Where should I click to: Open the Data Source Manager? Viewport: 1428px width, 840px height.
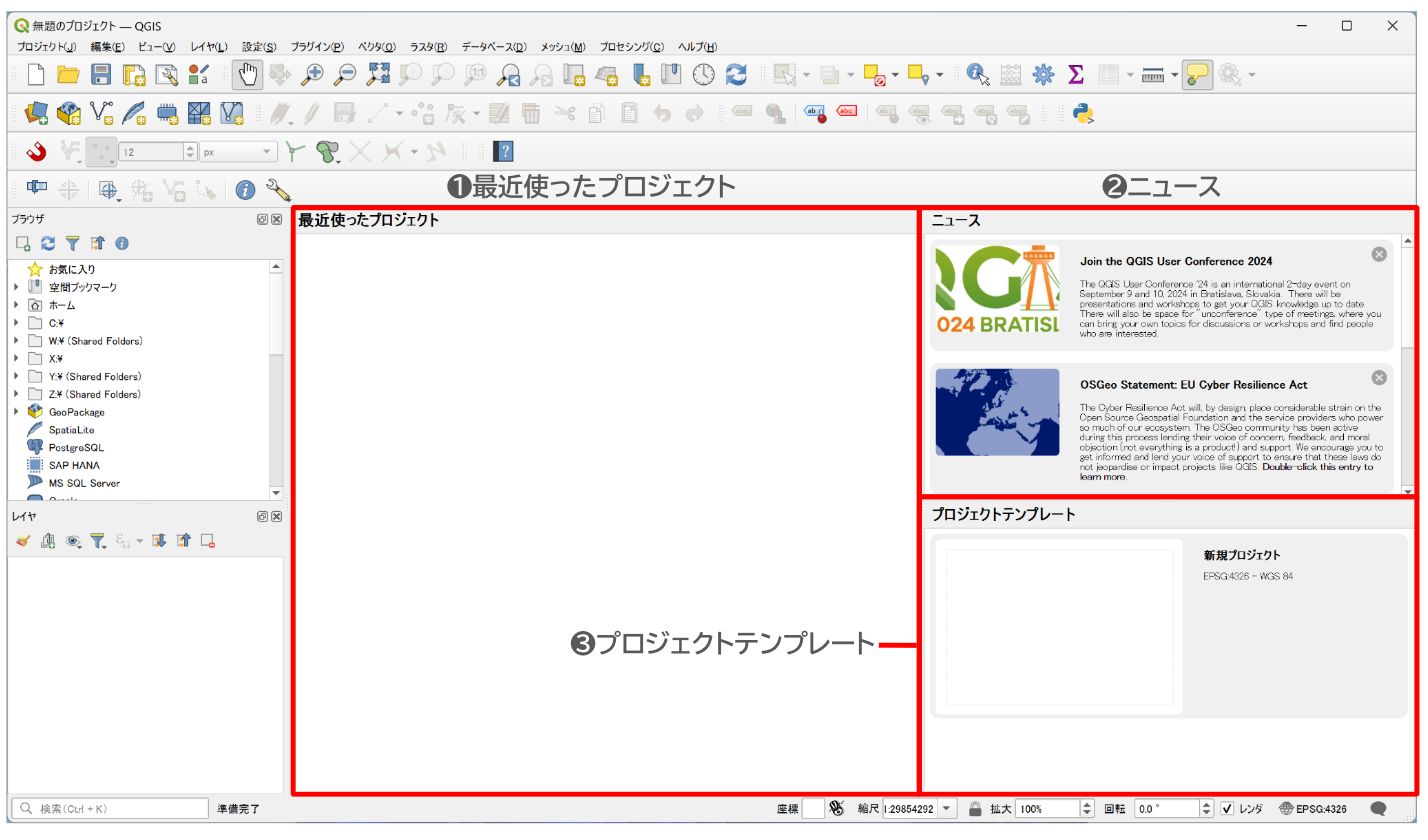pyautogui.click(x=36, y=113)
